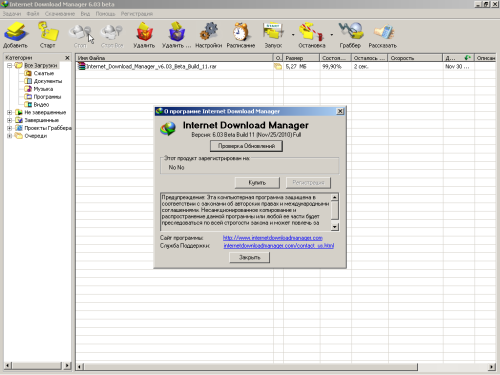Sort by Размер column header
This screenshot has height=375, width=500.
point(302,58)
